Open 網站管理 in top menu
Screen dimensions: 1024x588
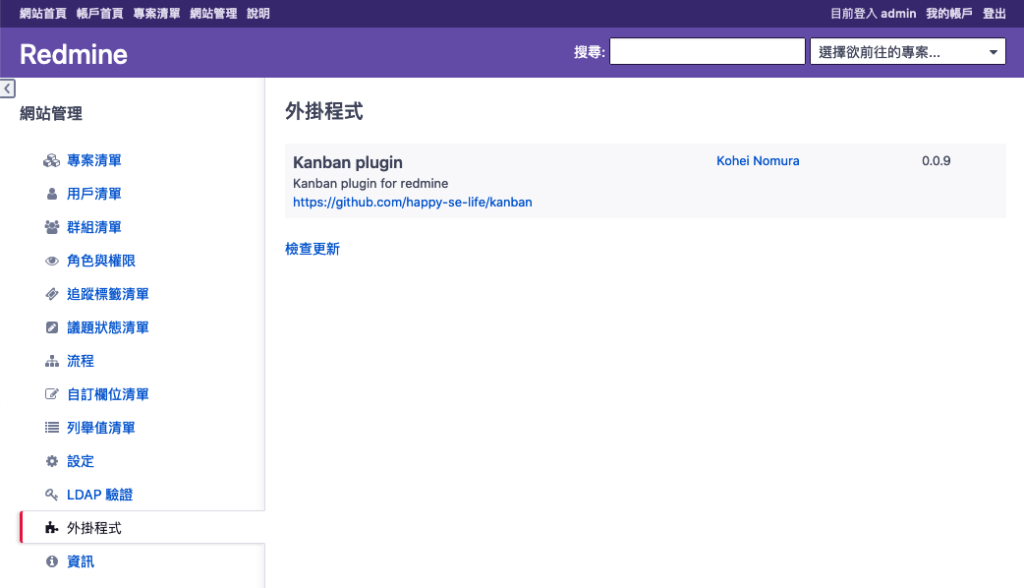tap(214, 13)
